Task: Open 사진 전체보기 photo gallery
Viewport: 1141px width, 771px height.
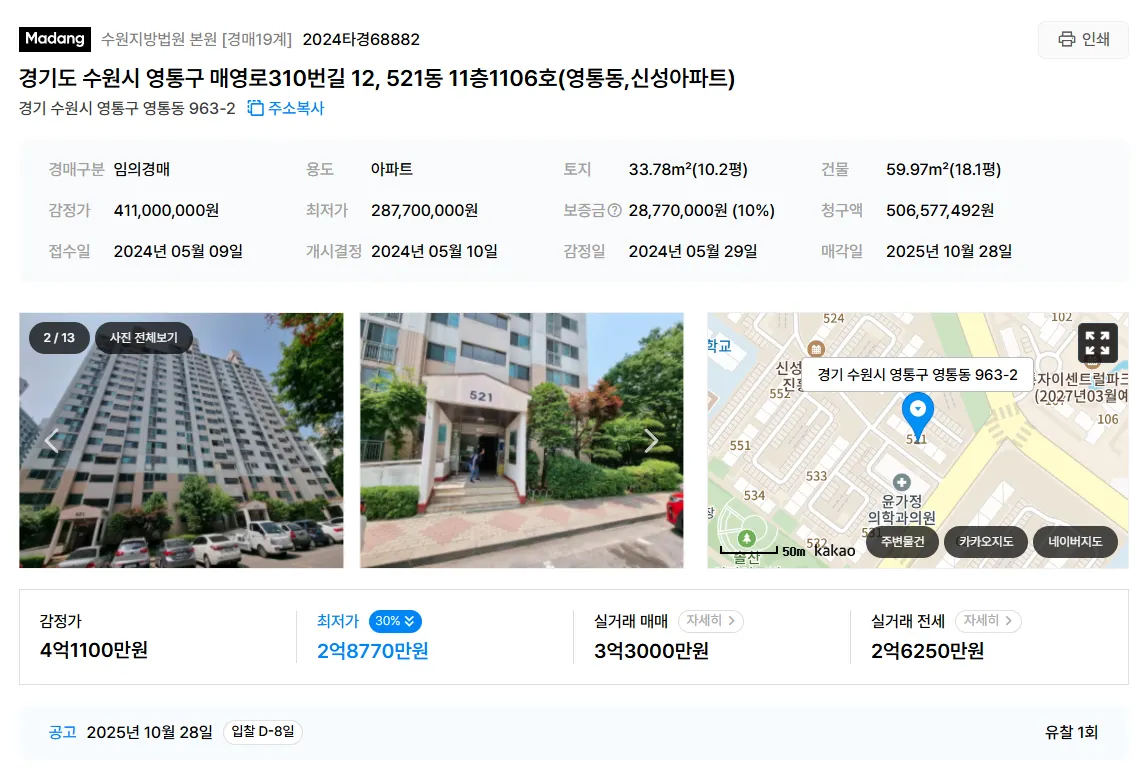Action: tap(143, 337)
